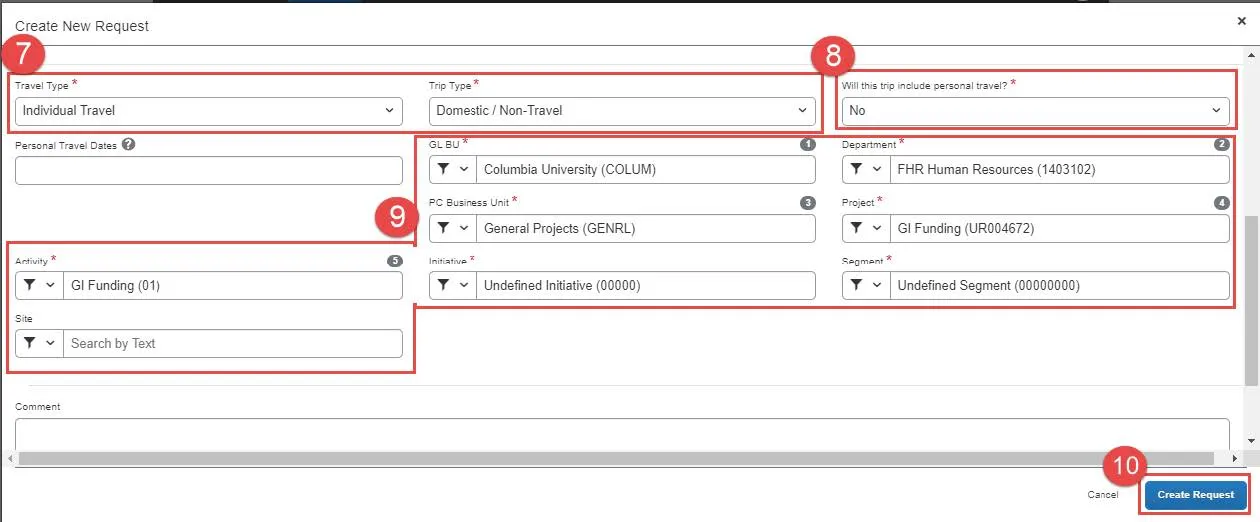Click the Personal Travel Dates help icon
Image resolution: width=1260 pixels, height=522 pixels.
click(x=128, y=144)
